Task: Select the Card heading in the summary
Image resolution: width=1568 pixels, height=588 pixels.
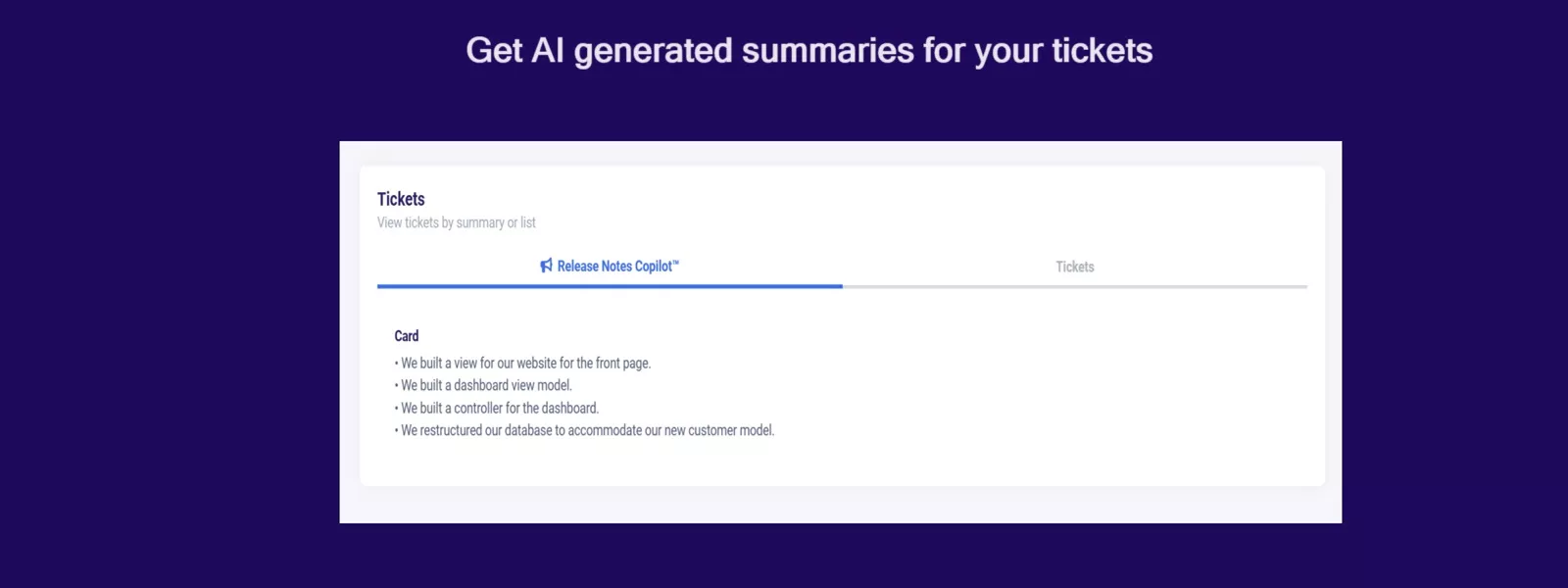Action: 407,336
